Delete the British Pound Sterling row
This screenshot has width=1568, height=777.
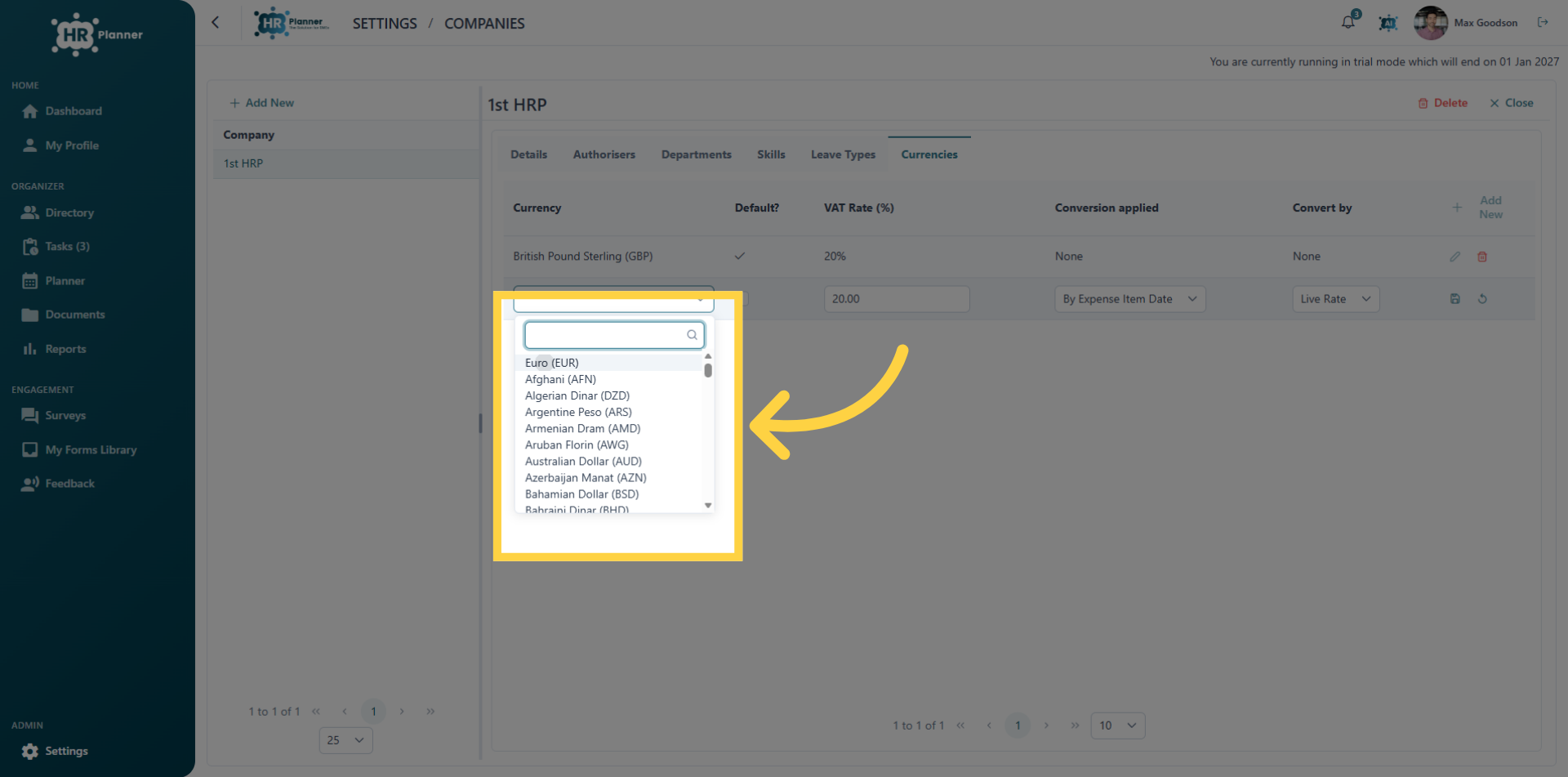1482,257
